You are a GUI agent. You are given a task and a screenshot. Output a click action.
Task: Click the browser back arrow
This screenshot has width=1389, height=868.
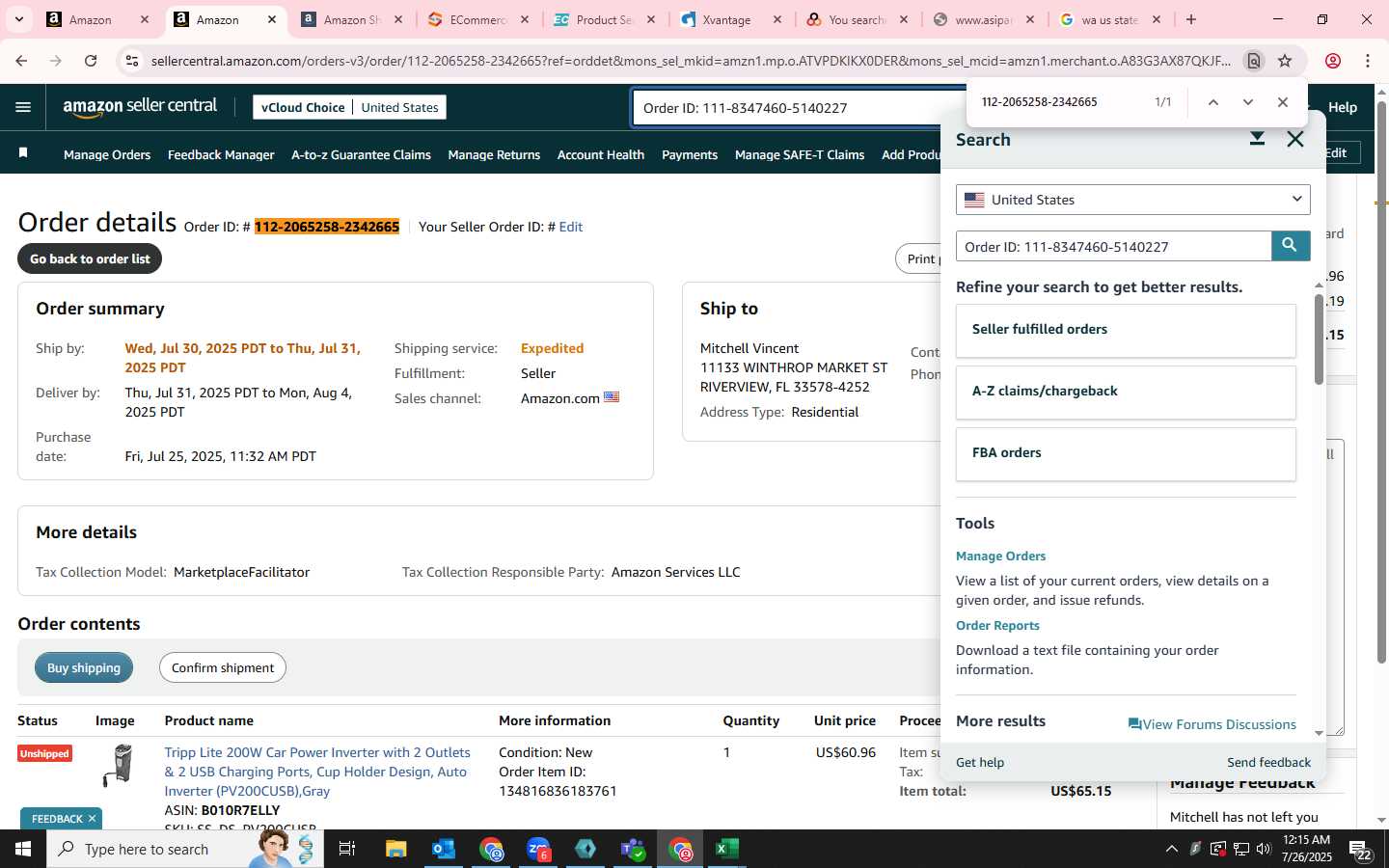pyautogui.click(x=21, y=61)
